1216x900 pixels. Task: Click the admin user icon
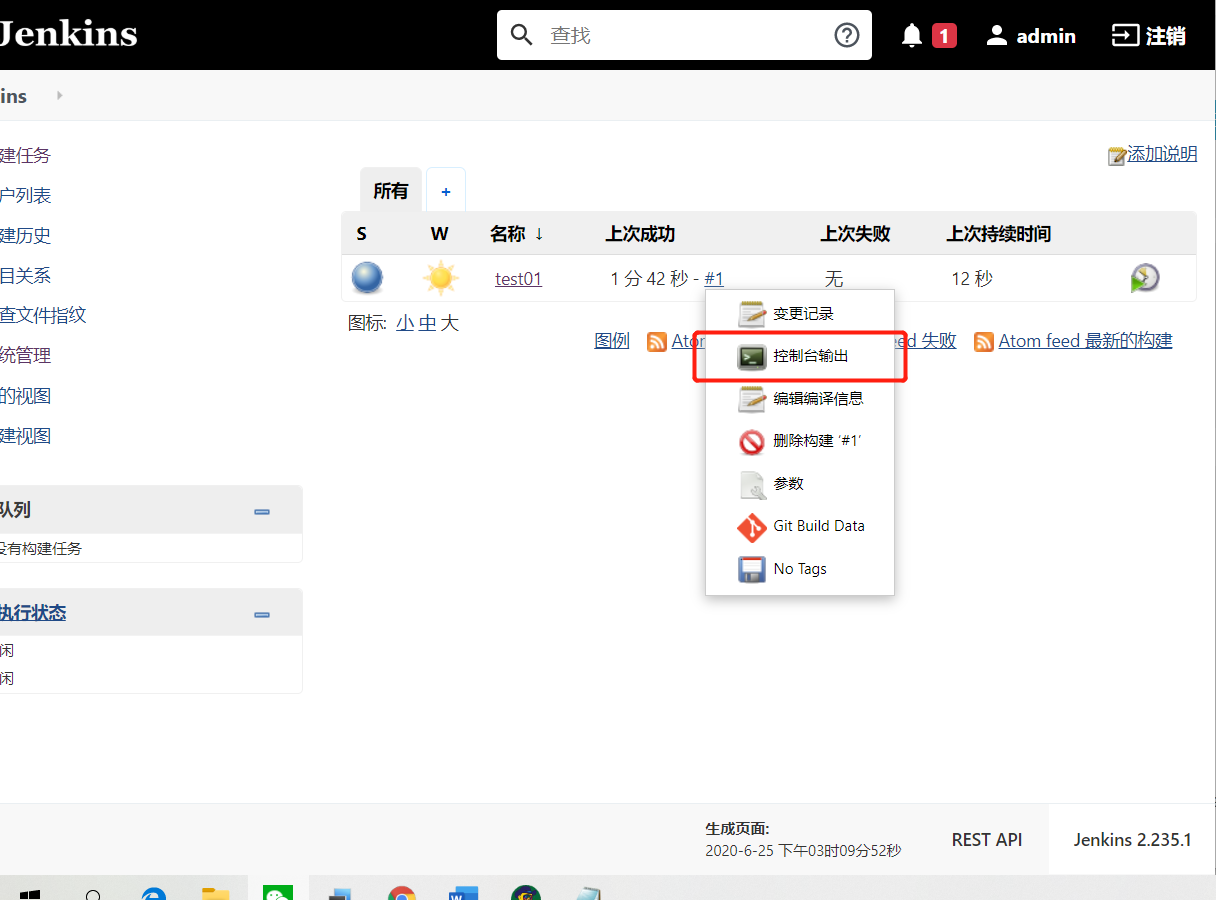click(997, 36)
